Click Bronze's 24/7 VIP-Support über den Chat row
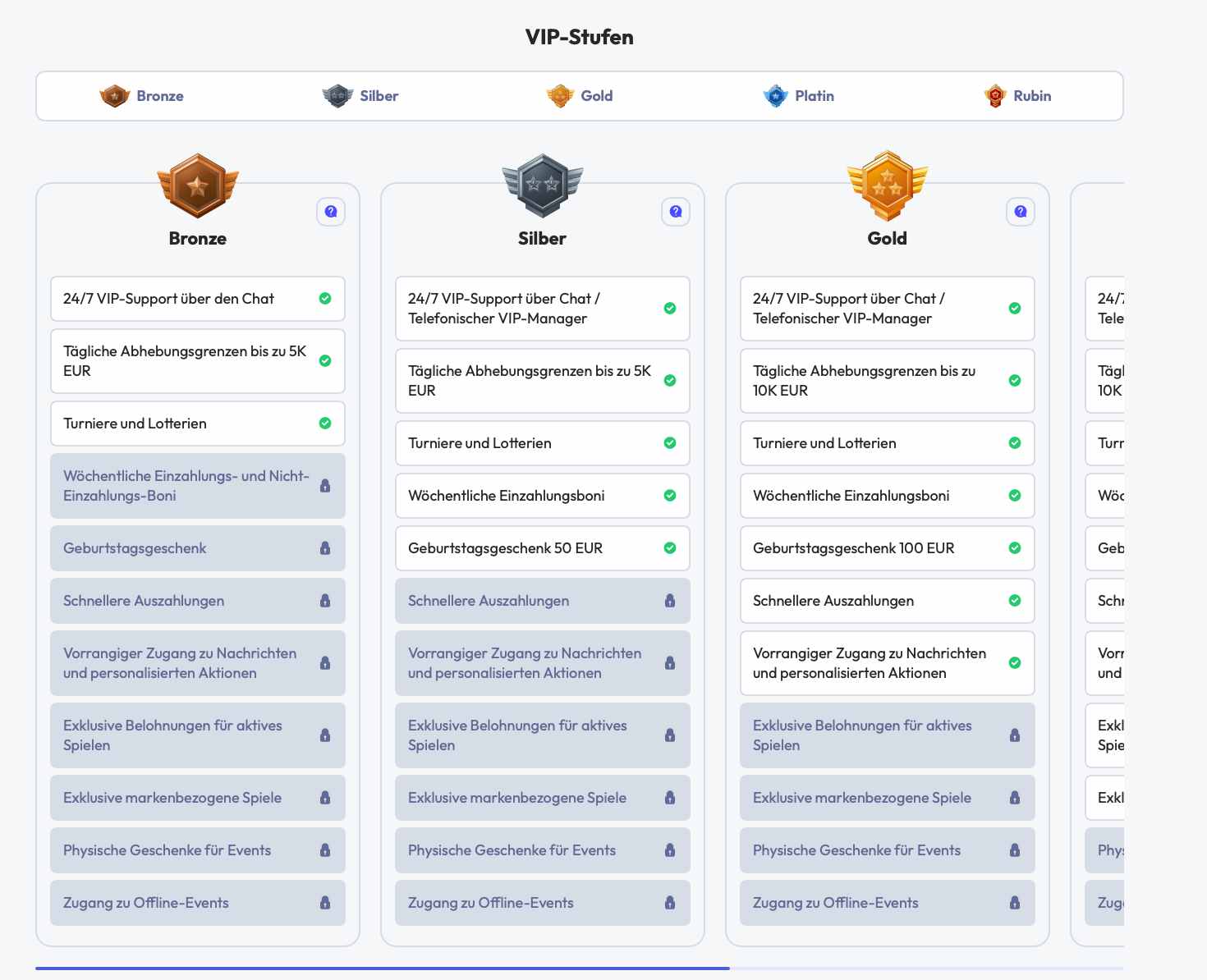 [197, 299]
